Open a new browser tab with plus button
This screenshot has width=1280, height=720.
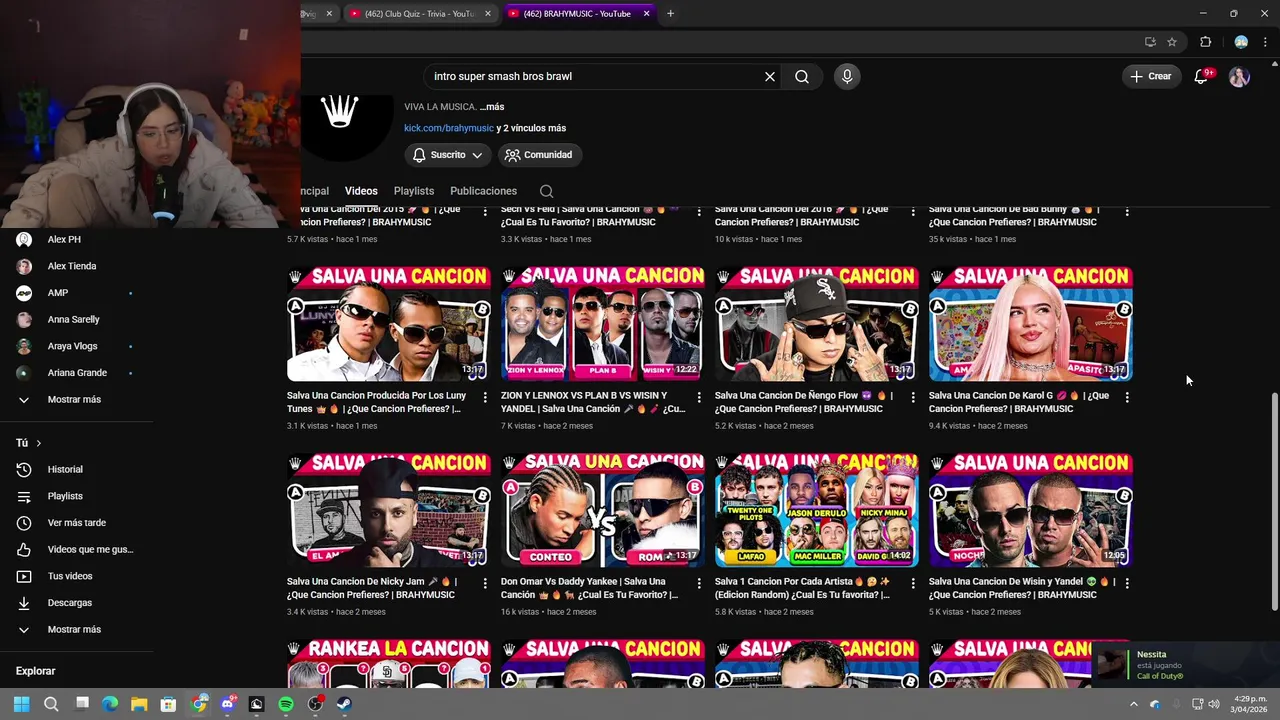tap(670, 14)
